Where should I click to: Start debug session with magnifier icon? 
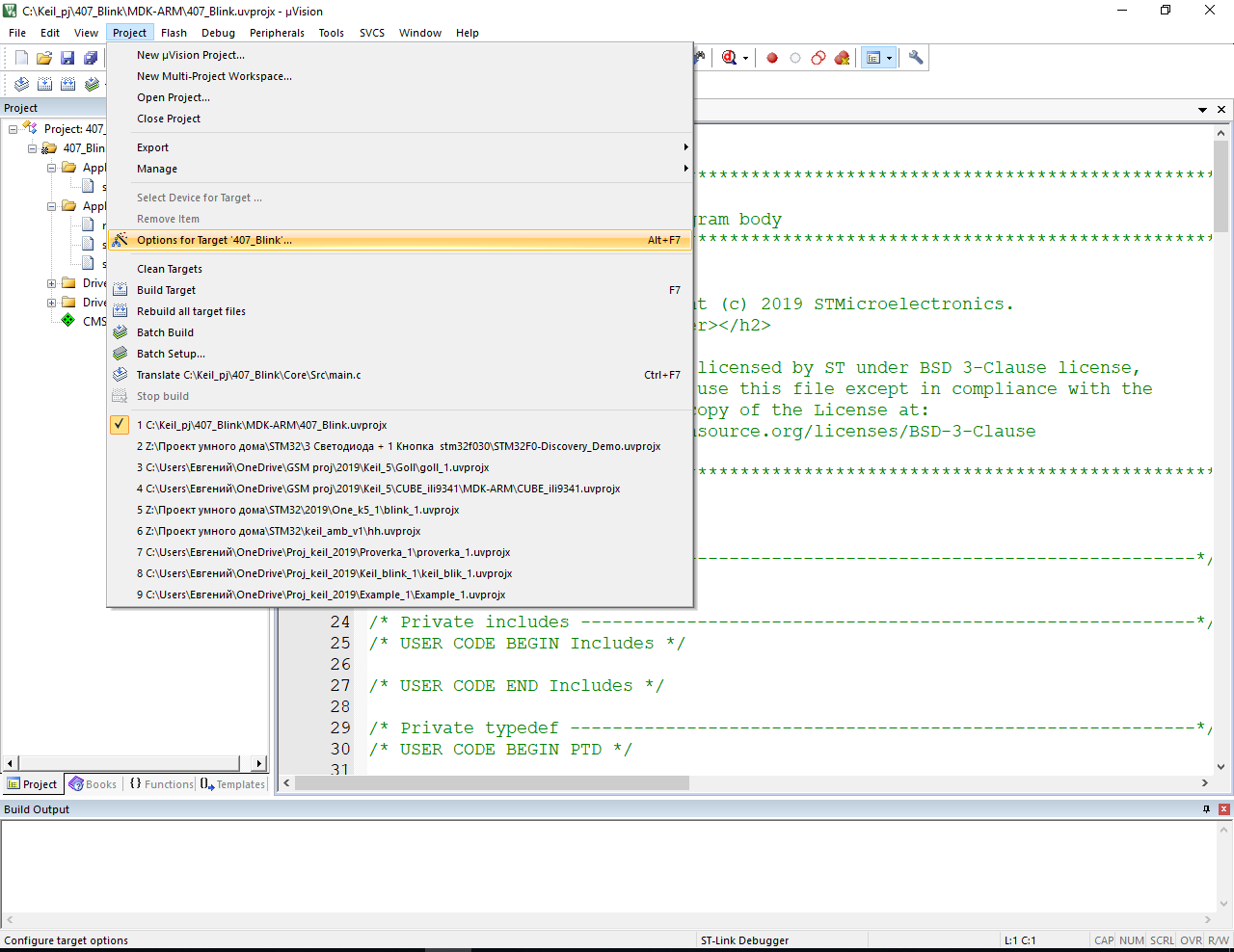tap(730, 58)
